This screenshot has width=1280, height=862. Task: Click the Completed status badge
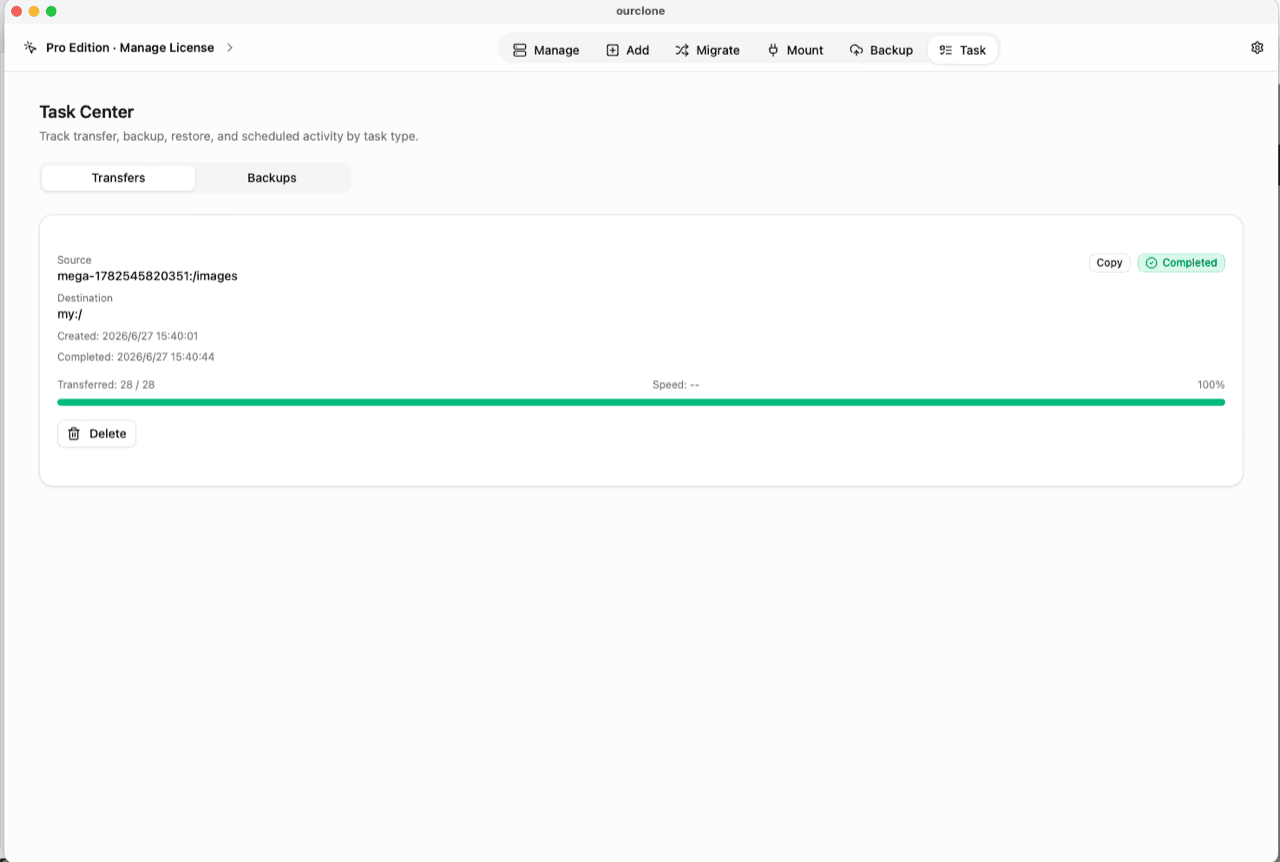1181,263
